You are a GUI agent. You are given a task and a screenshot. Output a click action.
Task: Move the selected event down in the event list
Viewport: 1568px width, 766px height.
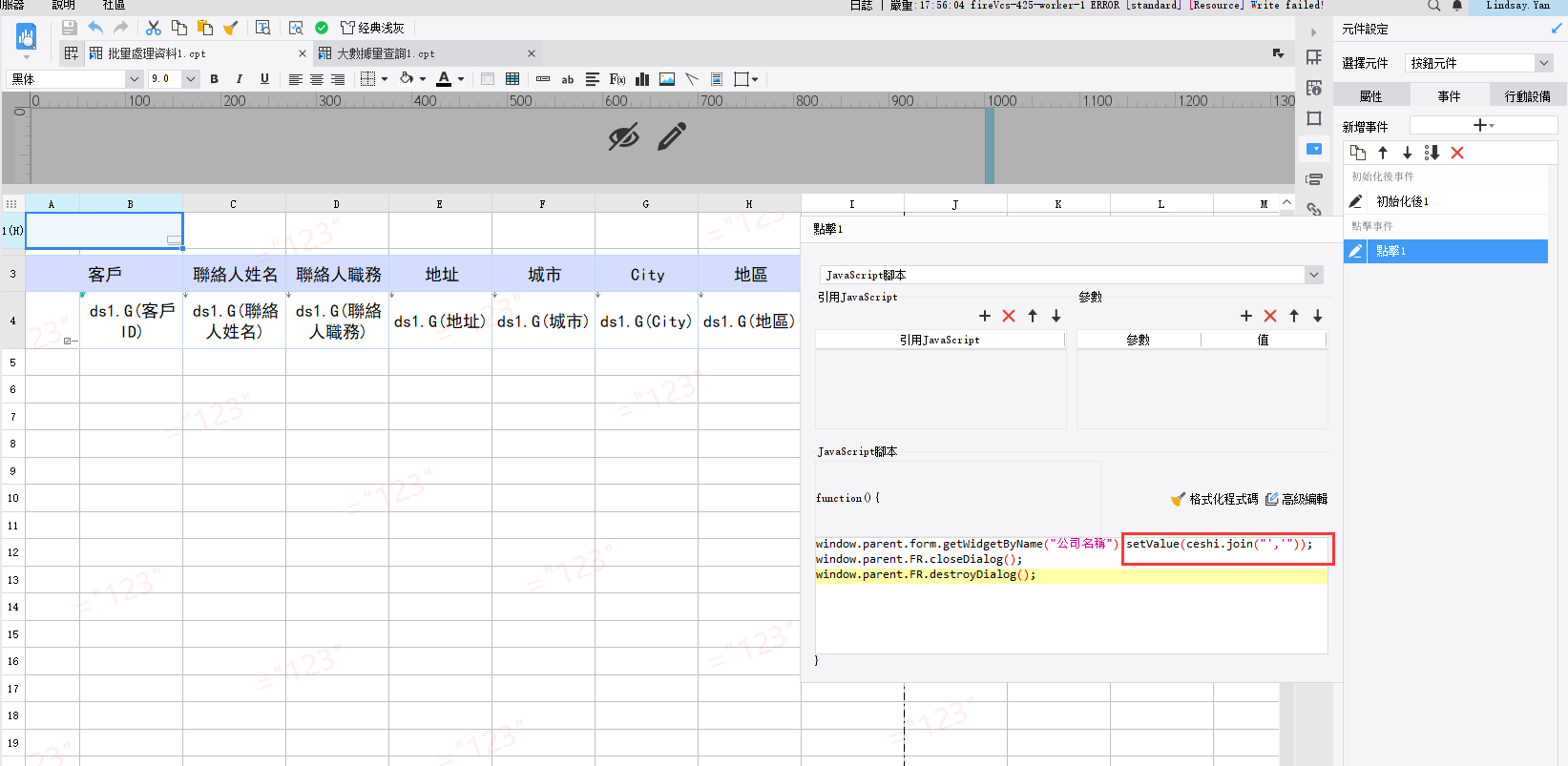click(1407, 153)
